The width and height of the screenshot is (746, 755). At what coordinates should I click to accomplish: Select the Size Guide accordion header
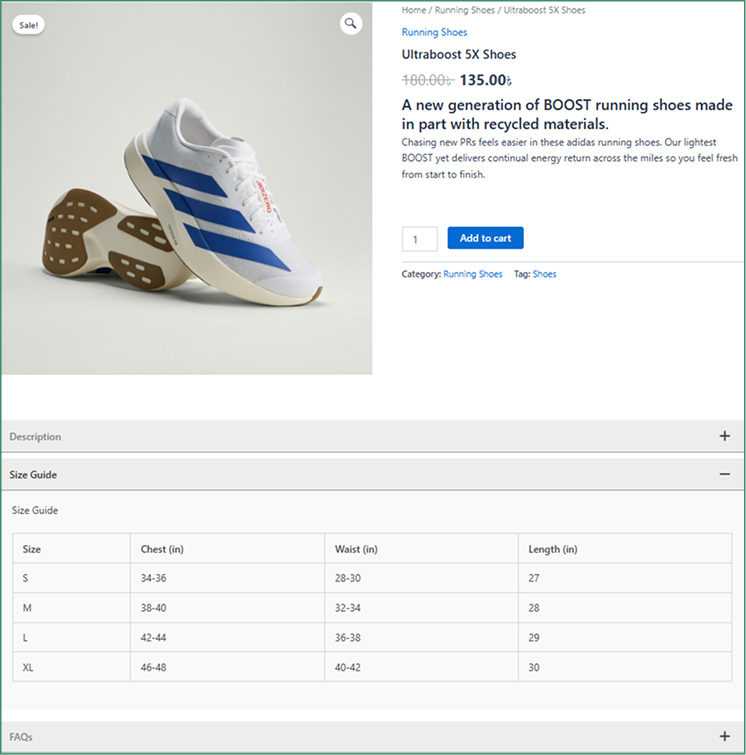coord(372,474)
